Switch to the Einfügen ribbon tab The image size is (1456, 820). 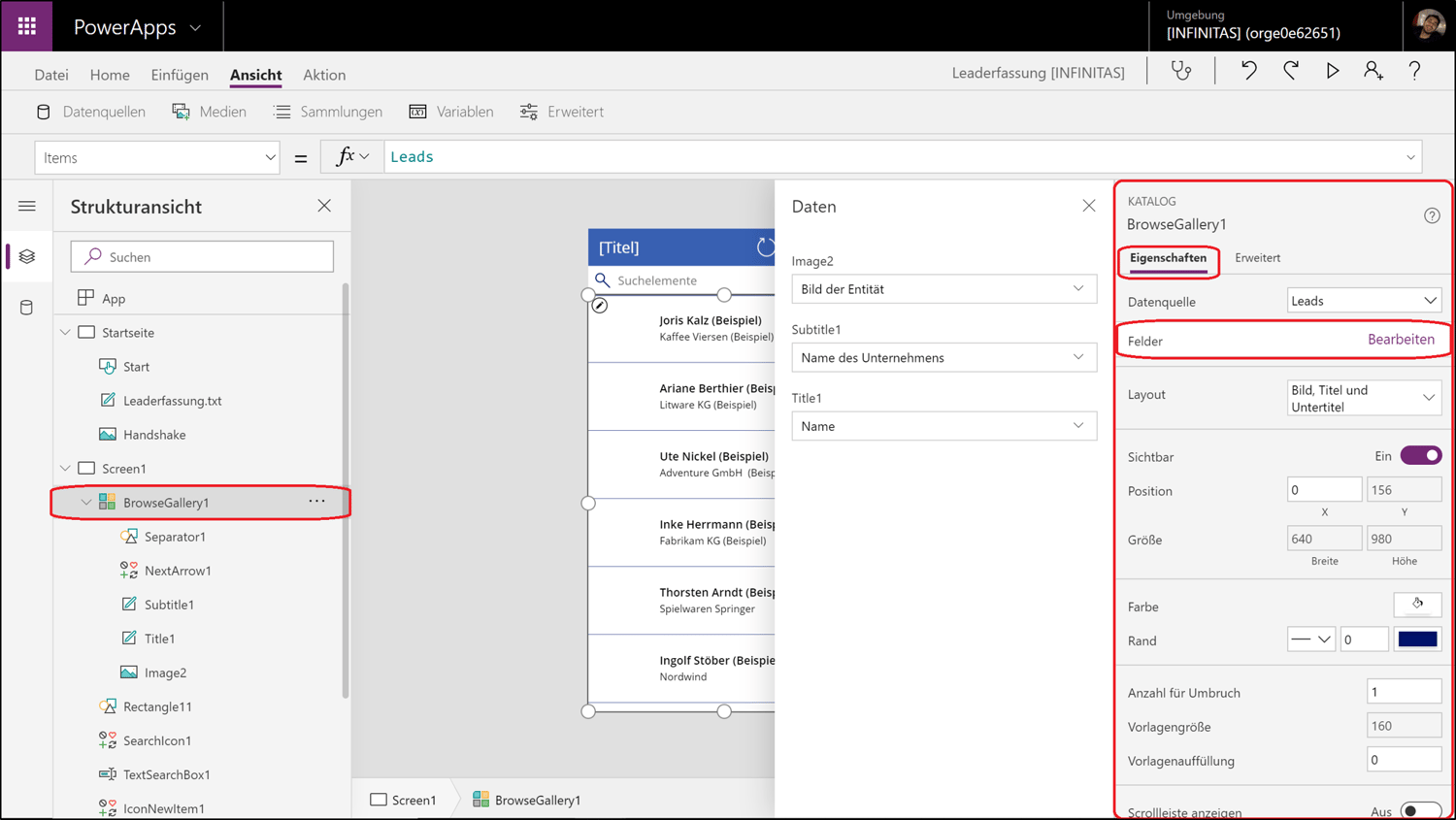(x=180, y=75)
